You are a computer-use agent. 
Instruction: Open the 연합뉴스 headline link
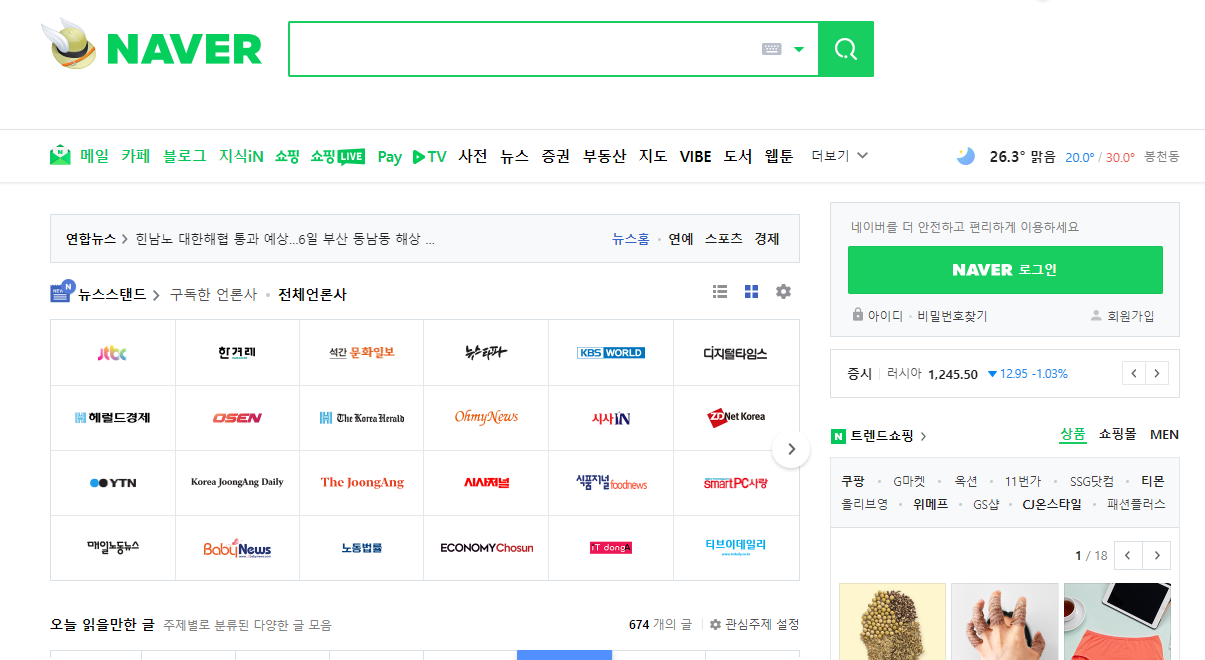tap(285, 239)
